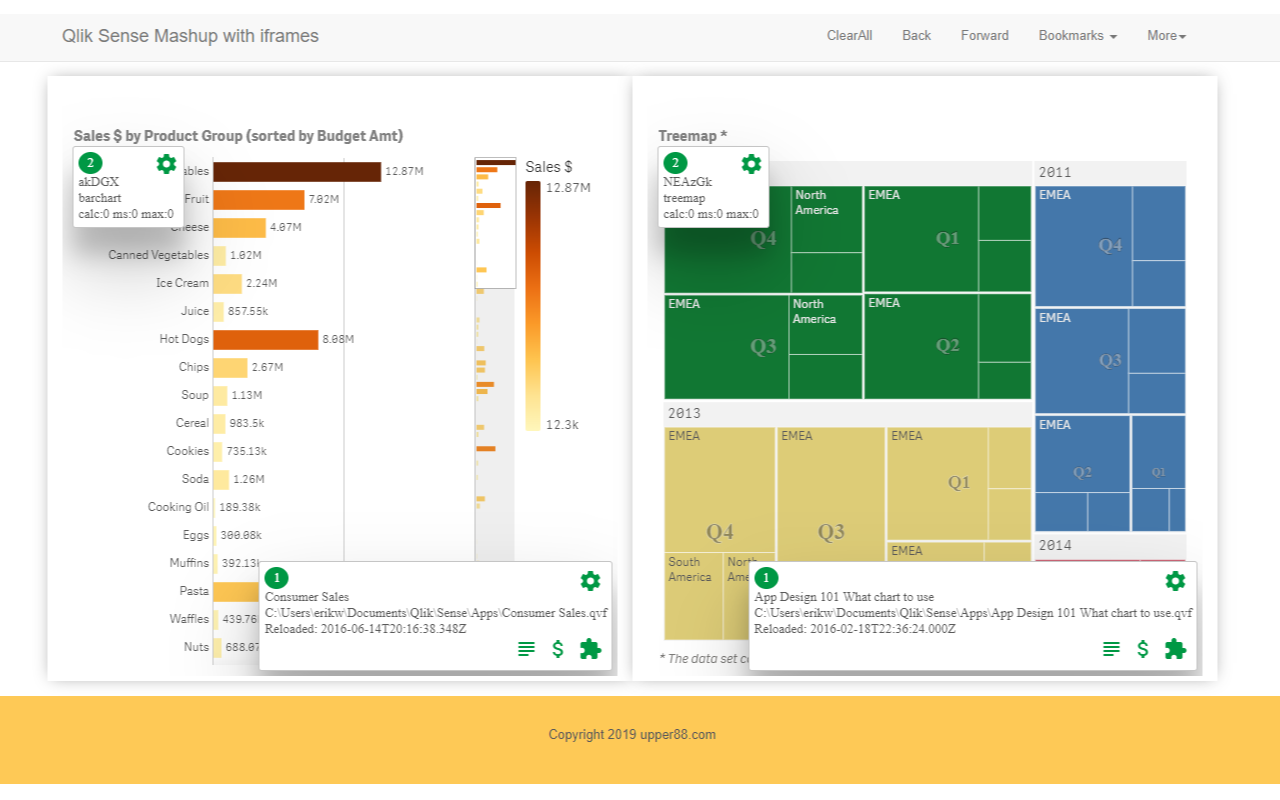Open the Qlik Sense Mashup with iframes title link
This screenshot has width=1280, height=800.
(x=190, y=36)
